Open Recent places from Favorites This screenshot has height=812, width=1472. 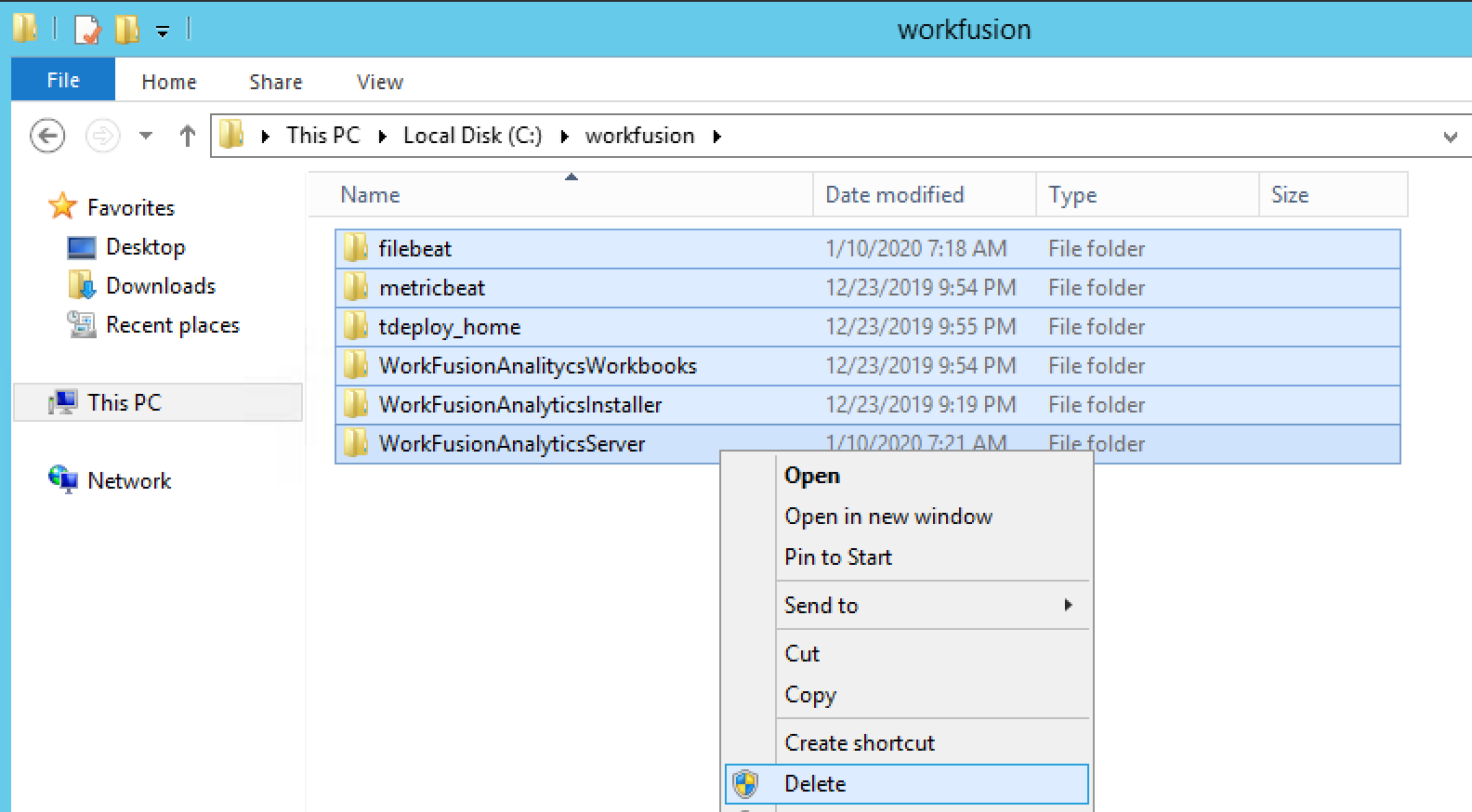173,325
